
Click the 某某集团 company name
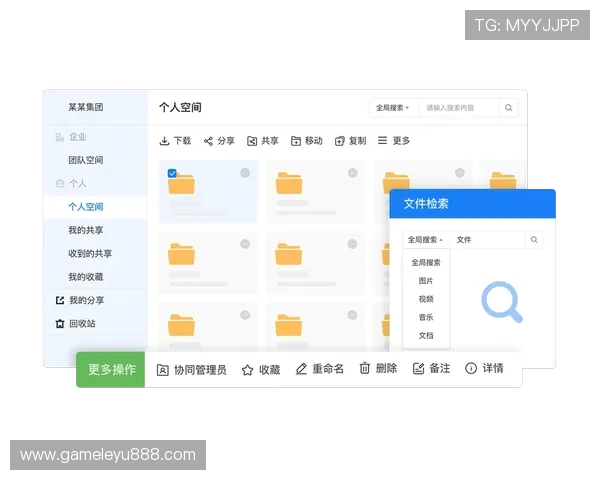point(86,107)
